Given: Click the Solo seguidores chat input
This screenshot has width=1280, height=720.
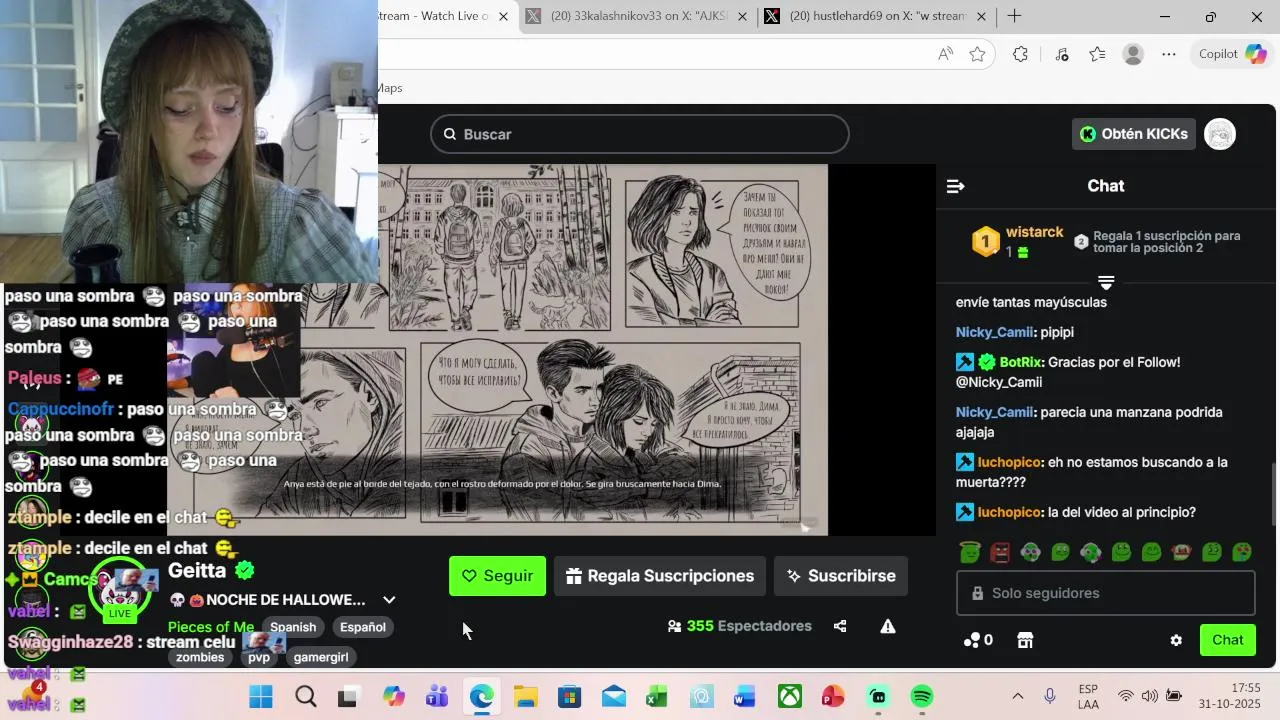Looking at the screenshot, I should [1106, 593].
